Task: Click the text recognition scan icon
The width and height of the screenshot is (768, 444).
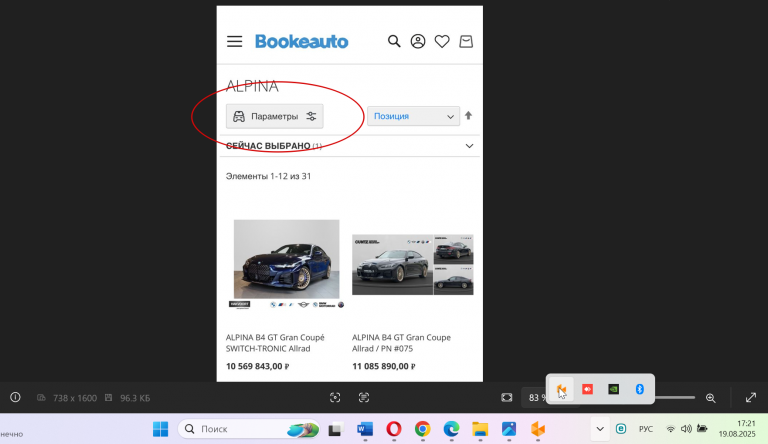Action: (363, 397)
